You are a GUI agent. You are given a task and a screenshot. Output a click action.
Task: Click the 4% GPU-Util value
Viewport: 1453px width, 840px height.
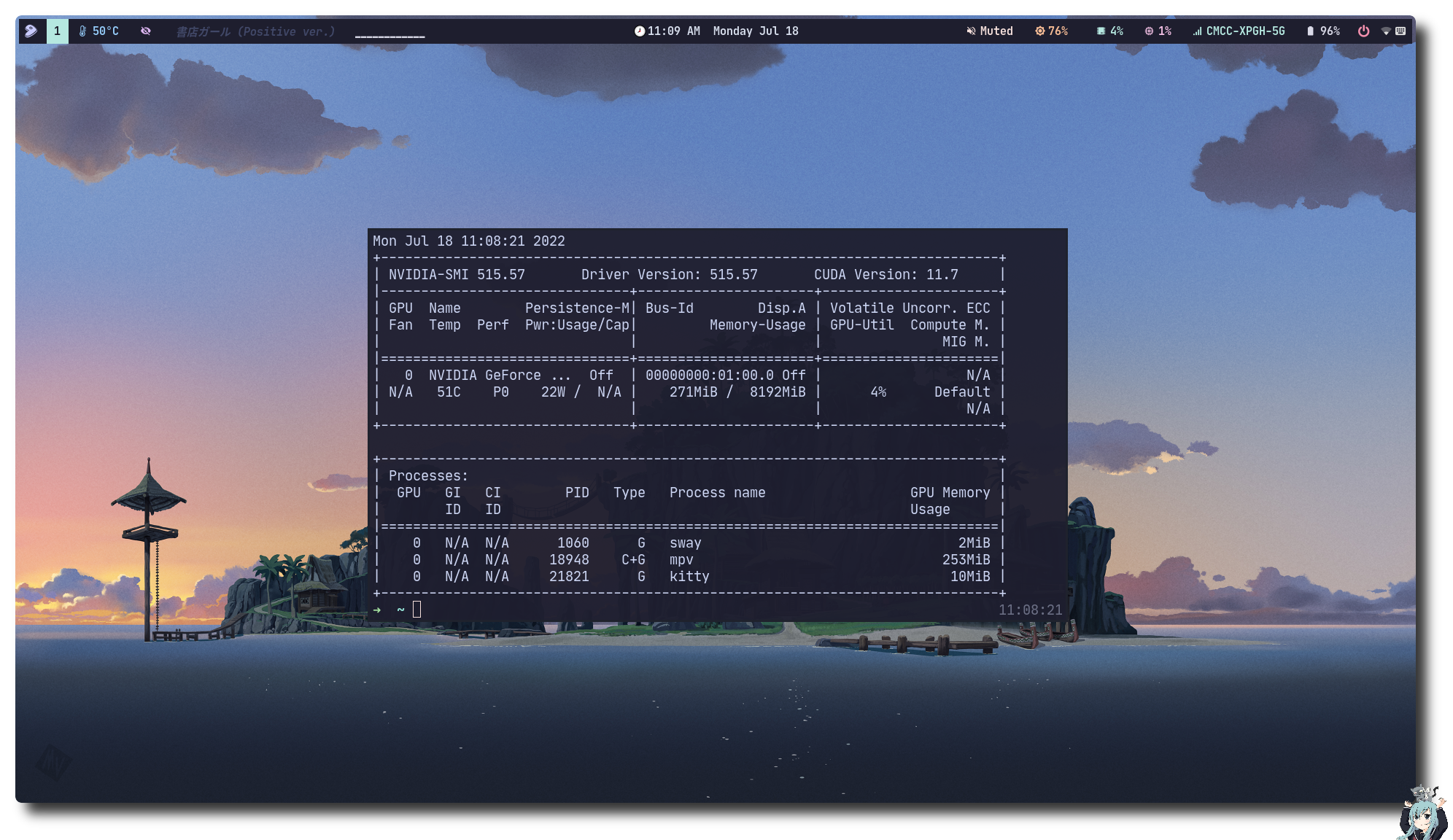878,392
